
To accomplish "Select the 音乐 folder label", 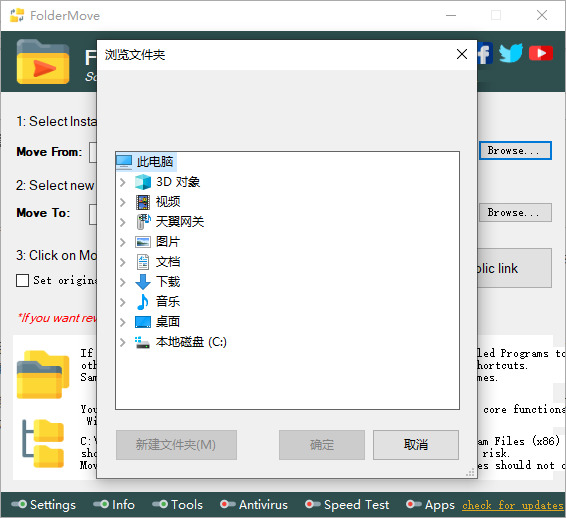I will tap(168, 302).
